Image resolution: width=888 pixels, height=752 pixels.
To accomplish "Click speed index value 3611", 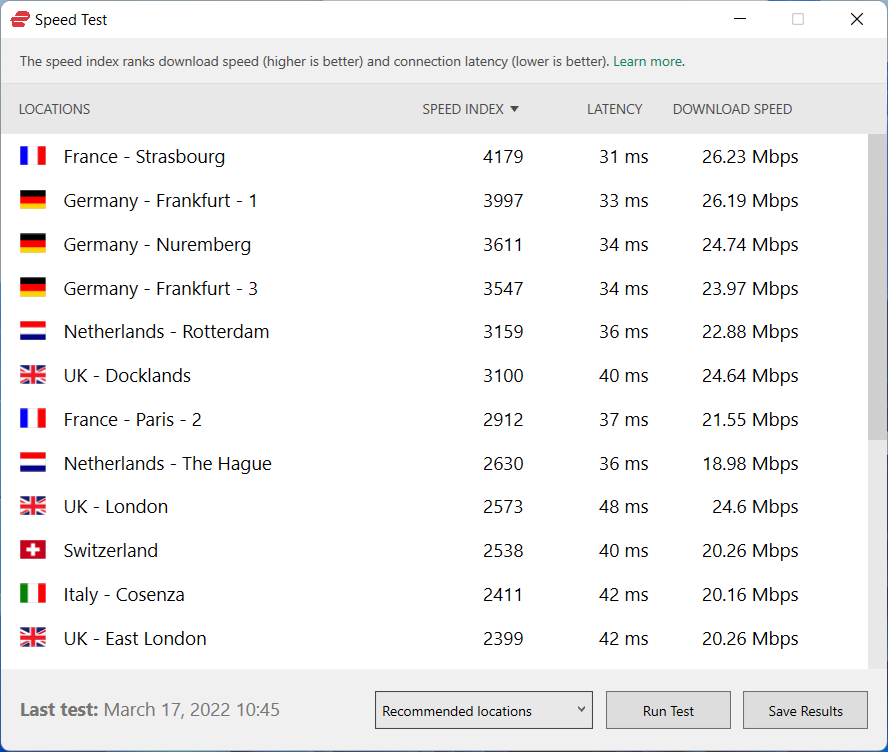I will (x=503, y=245).
